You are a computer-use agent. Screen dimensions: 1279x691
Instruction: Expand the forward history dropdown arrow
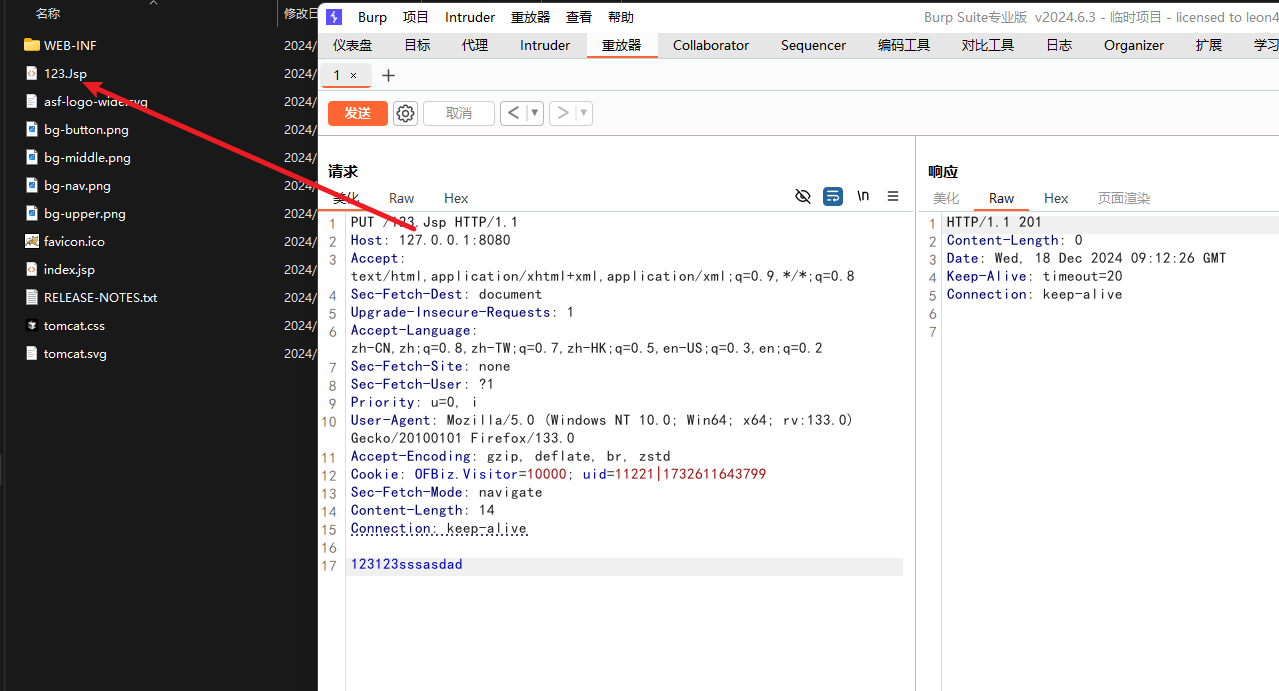(x=583, y=113)
